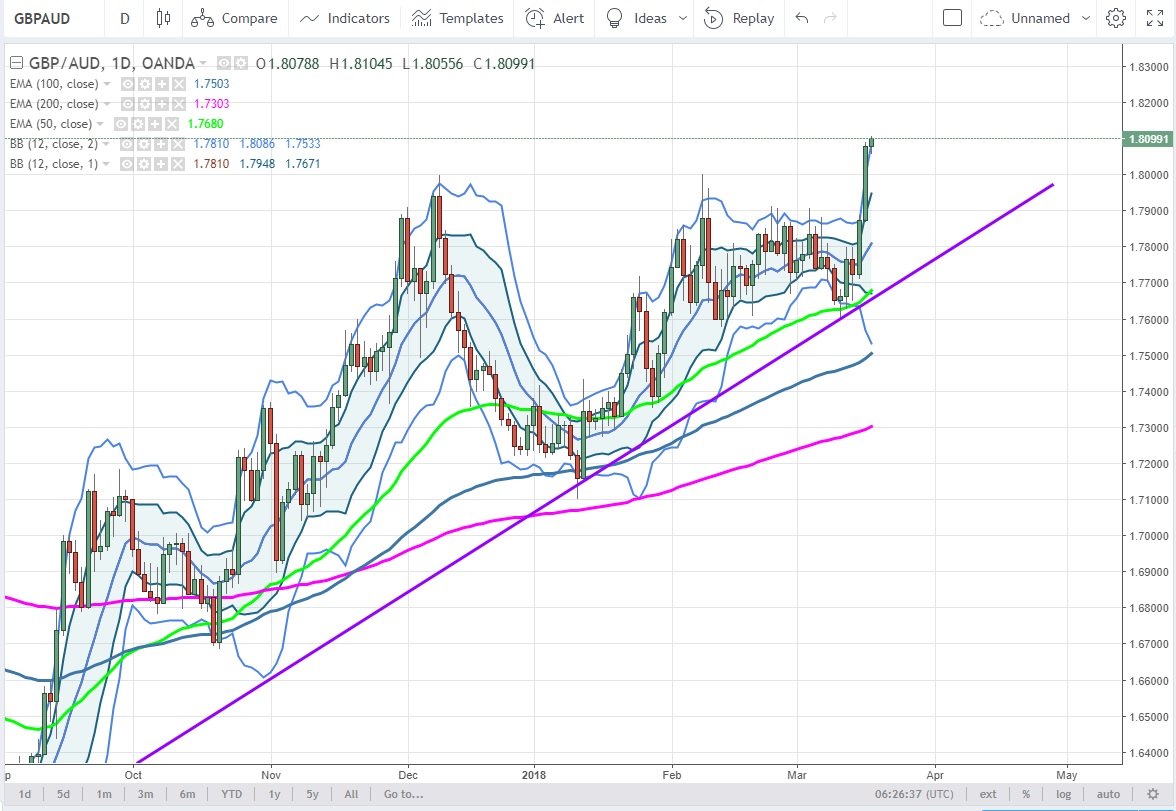Viewport: 1176px width, 811px height.
Task: Open the candlestick chart style selector
Action: 163,18
